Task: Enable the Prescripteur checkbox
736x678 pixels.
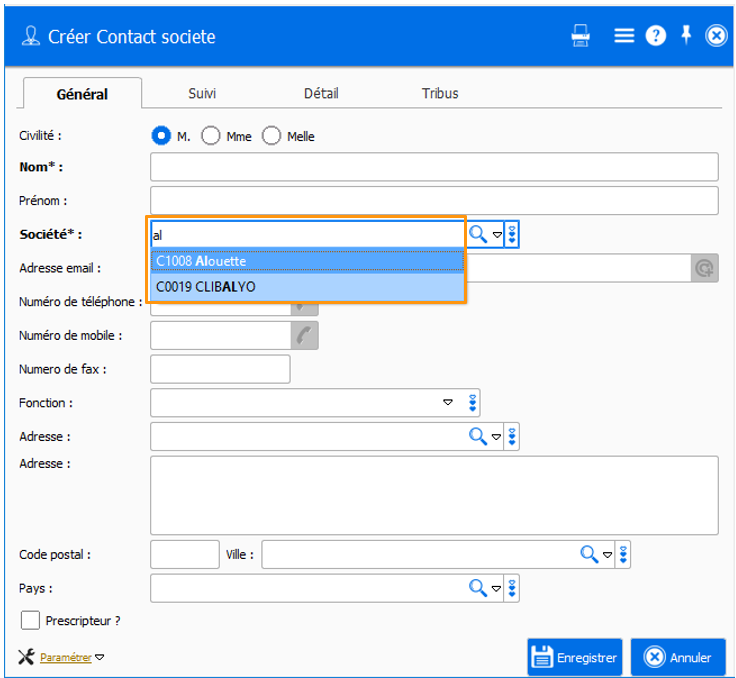Action: click(x=30, y=620)
